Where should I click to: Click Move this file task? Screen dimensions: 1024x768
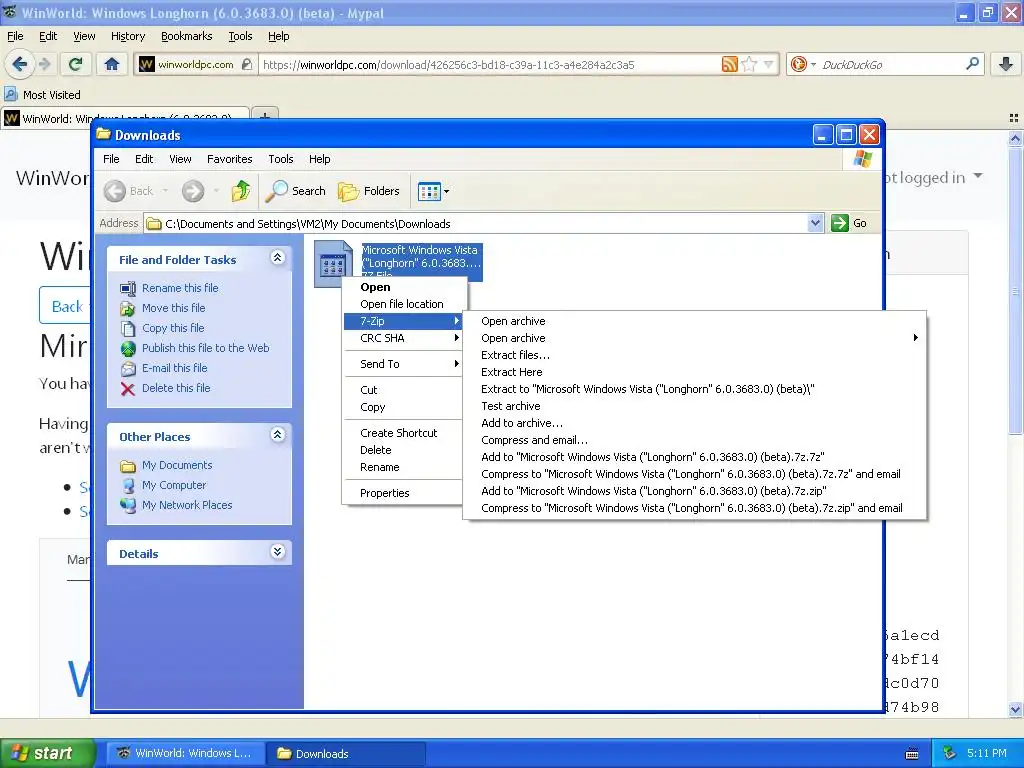(173, 308)
